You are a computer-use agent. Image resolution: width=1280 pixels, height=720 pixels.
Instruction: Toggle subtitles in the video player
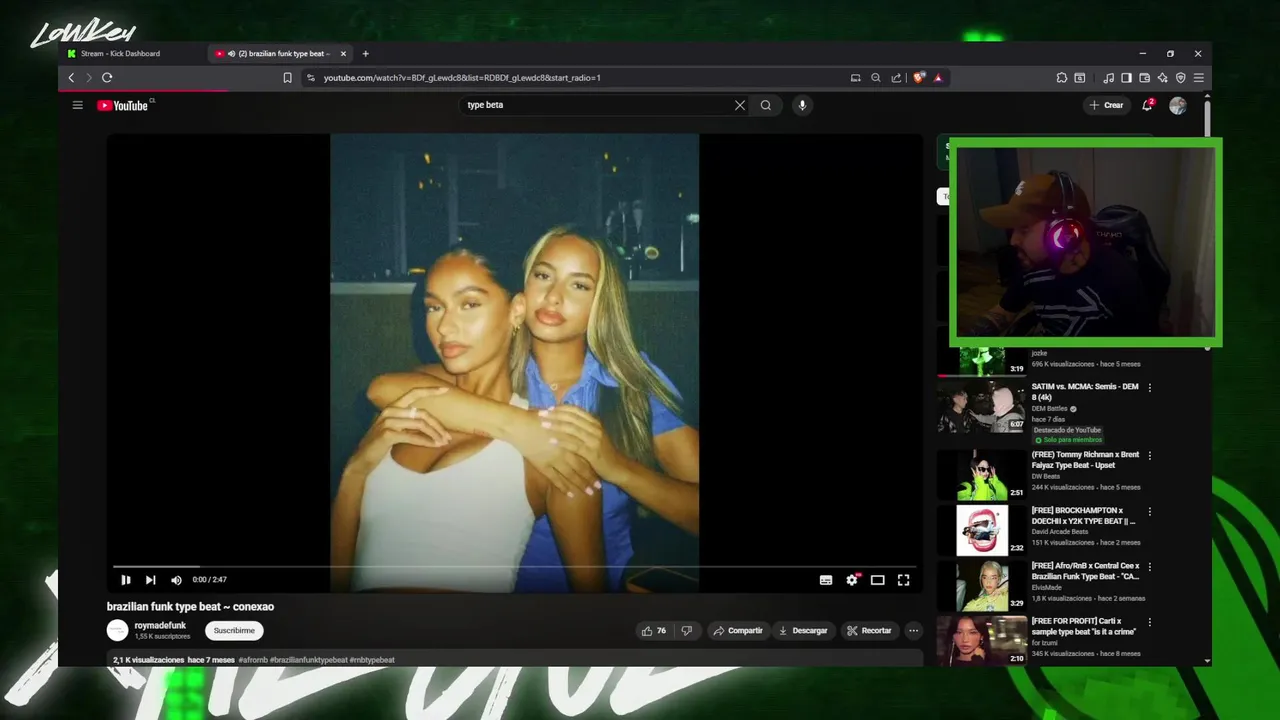pyautogui.click(x=826, y=580)
